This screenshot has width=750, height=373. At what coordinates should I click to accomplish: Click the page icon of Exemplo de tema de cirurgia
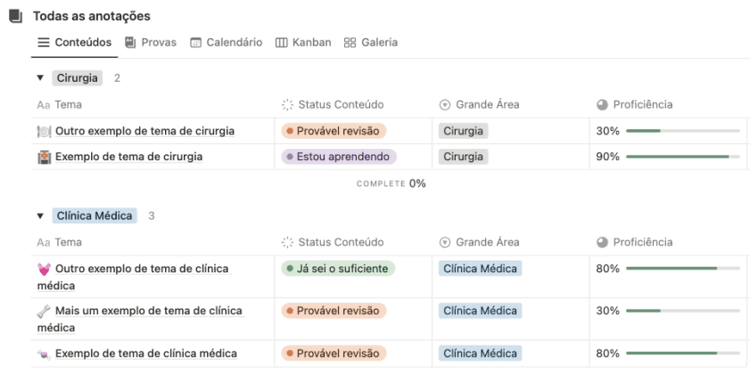(44, 157)
